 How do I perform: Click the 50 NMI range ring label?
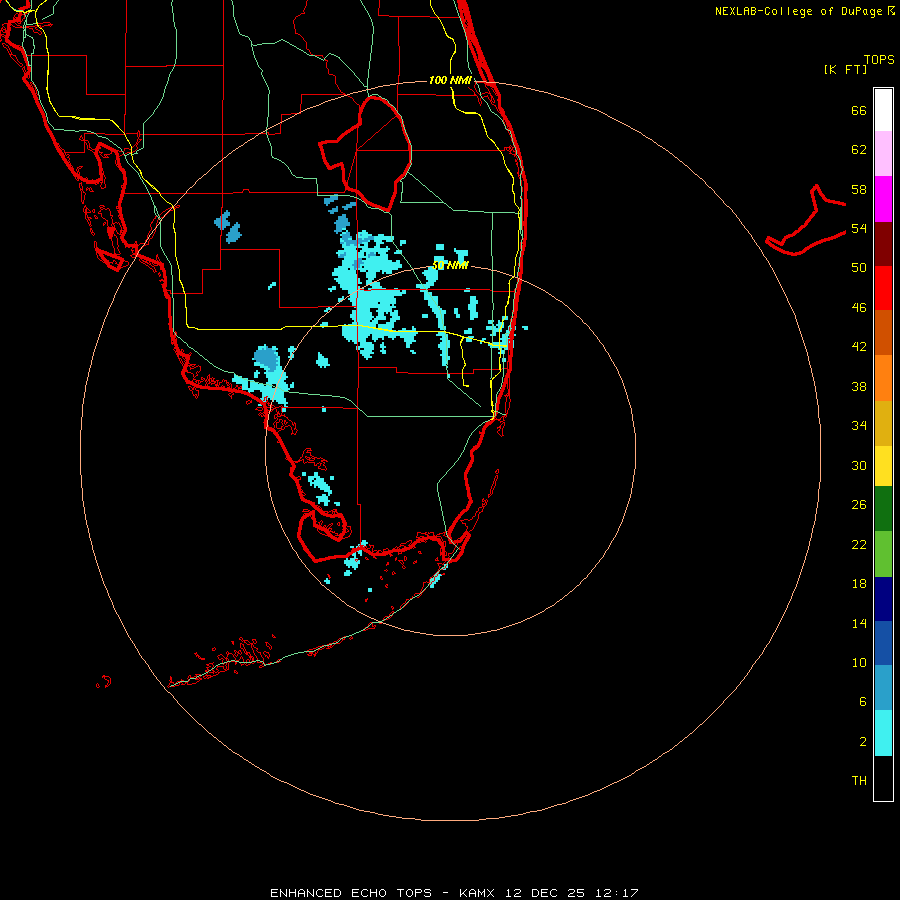click(x=450, y=265)
